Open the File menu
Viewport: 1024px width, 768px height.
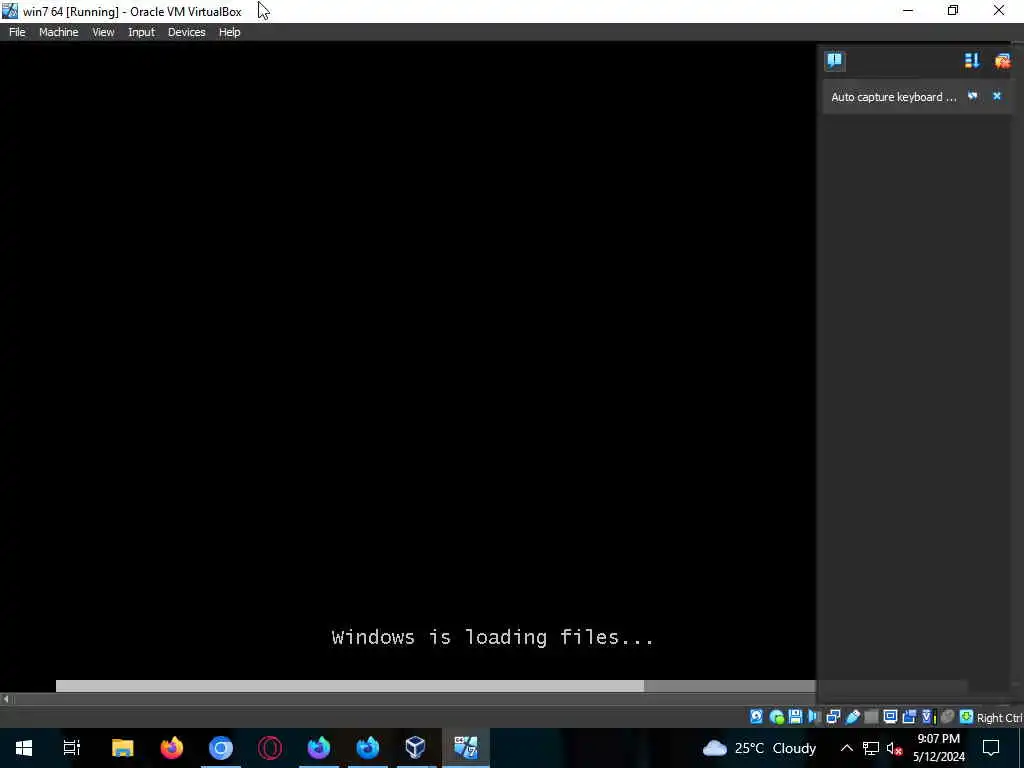coord(17,32)
